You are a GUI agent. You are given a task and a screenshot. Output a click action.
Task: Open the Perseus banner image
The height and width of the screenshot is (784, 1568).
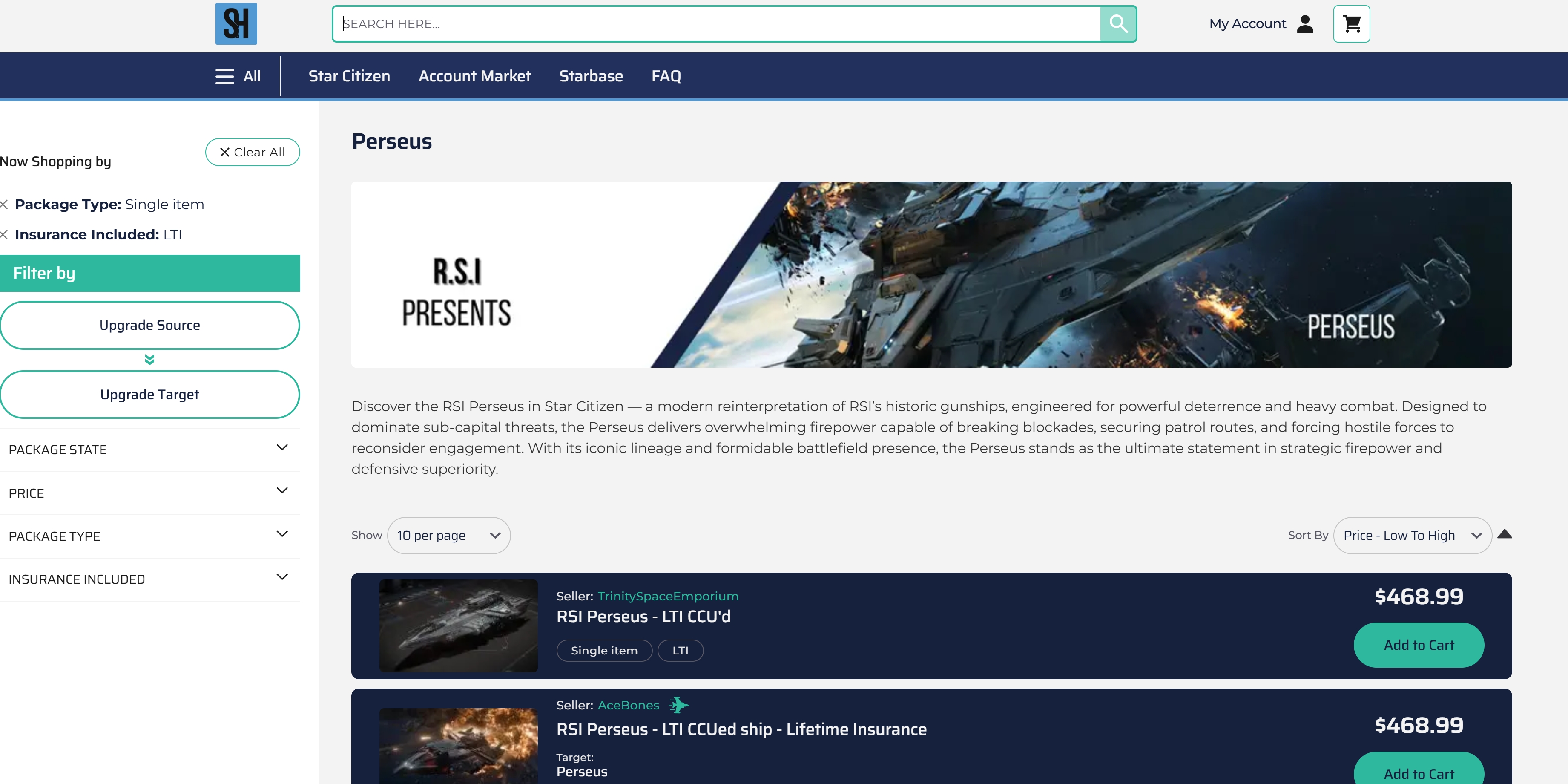point(931,275)
